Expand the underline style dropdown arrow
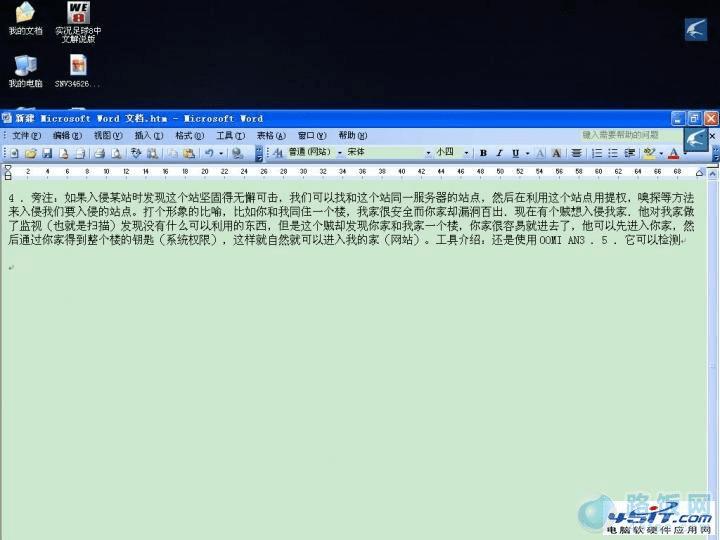Viewport: 720px width, 540px height. coord(527,153)
